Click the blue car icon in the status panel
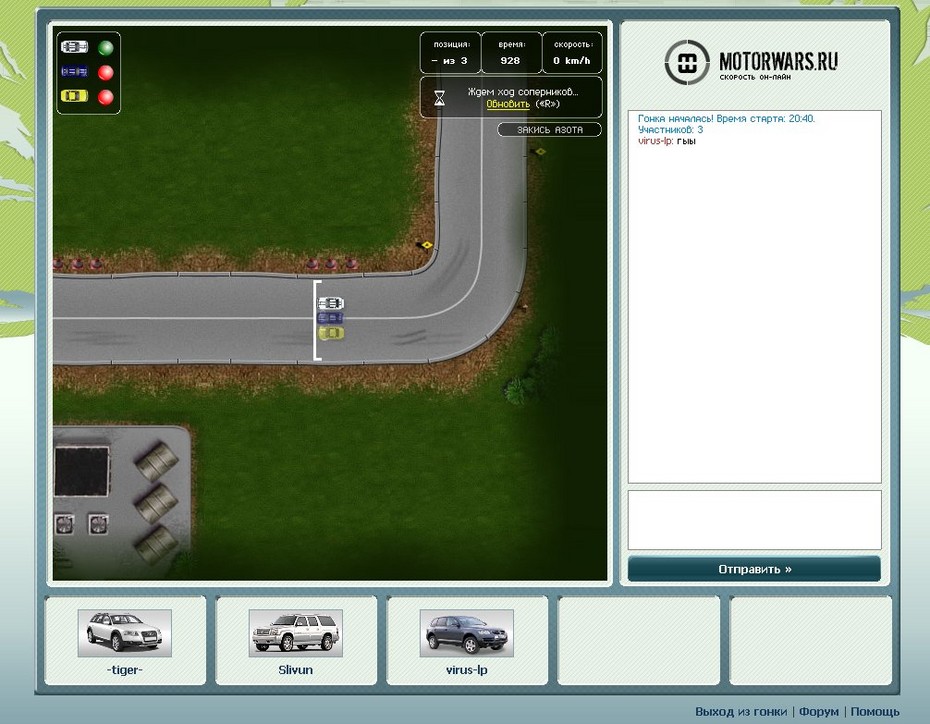 (74, 72)
